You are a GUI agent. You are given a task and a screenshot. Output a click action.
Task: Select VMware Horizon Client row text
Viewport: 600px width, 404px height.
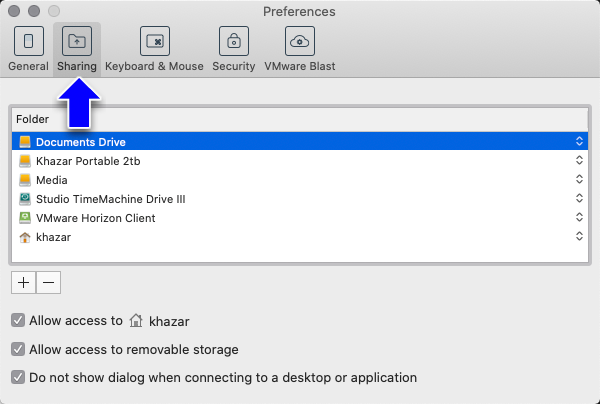click(x=96, y=218)
